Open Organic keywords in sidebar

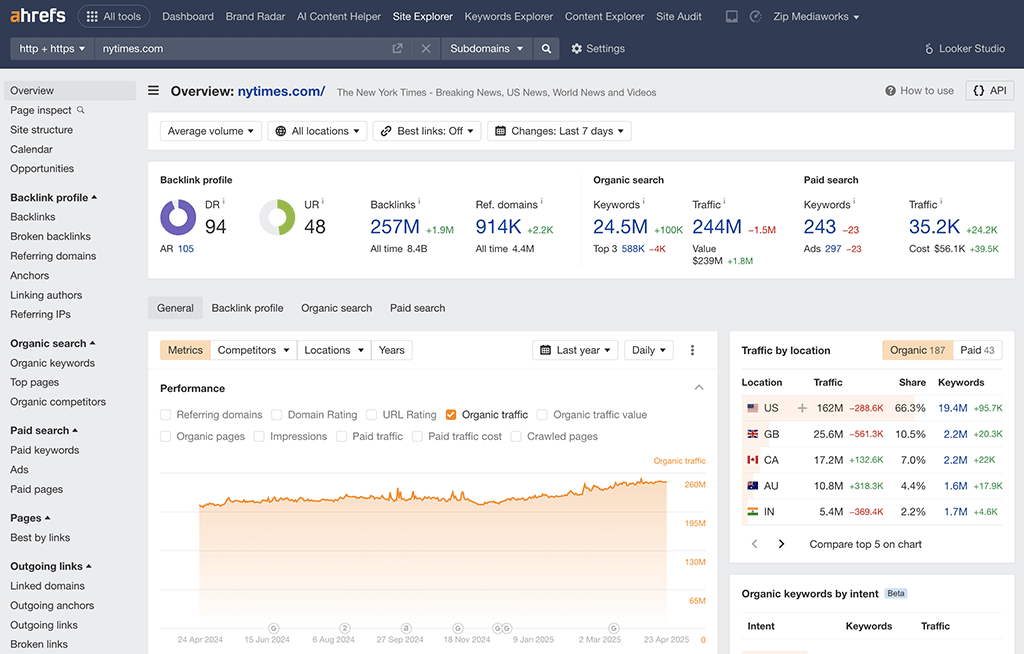coord(52,363)
